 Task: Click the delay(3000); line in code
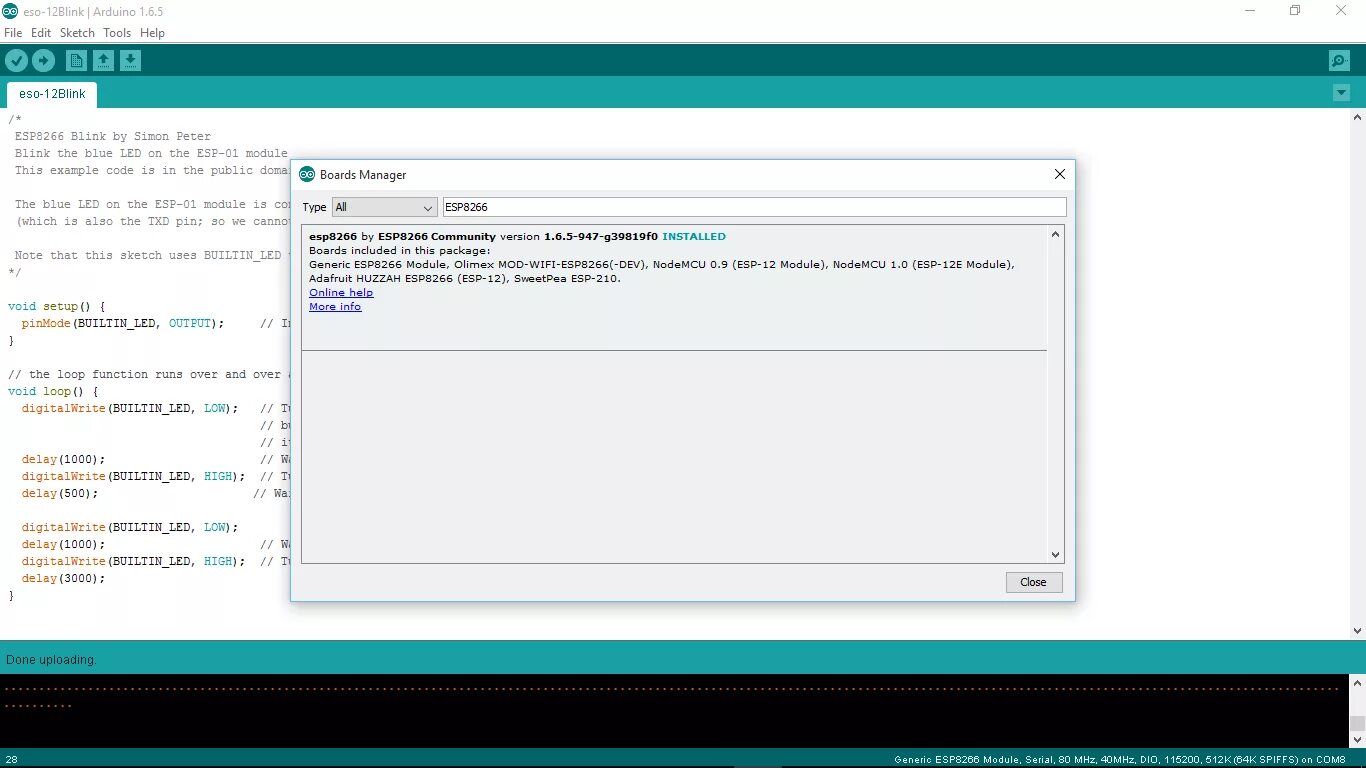coord(63,578)
